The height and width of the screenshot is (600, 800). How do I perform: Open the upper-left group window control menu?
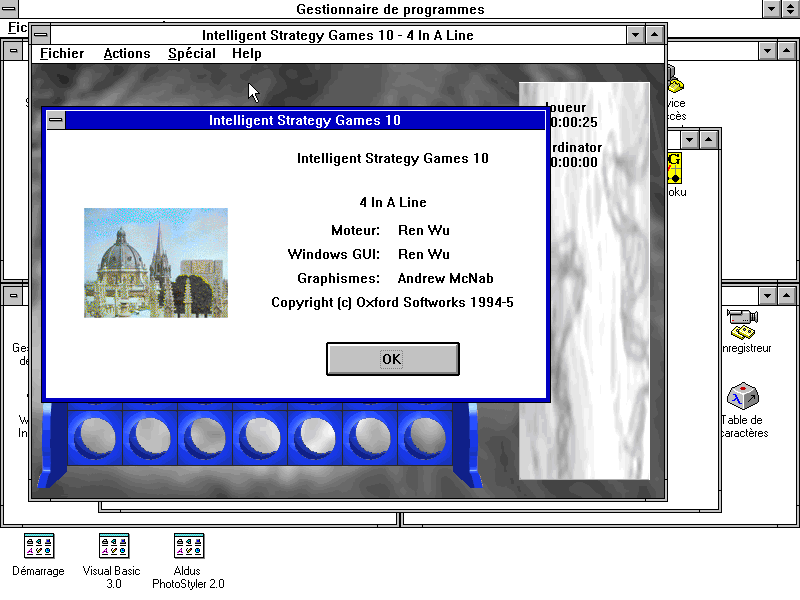(x=13, y=51)
